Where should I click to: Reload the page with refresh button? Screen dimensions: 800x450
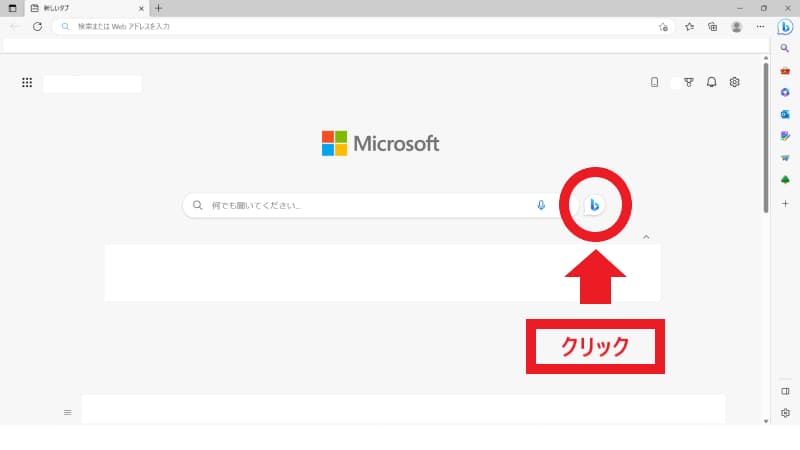tap(37, 27)
